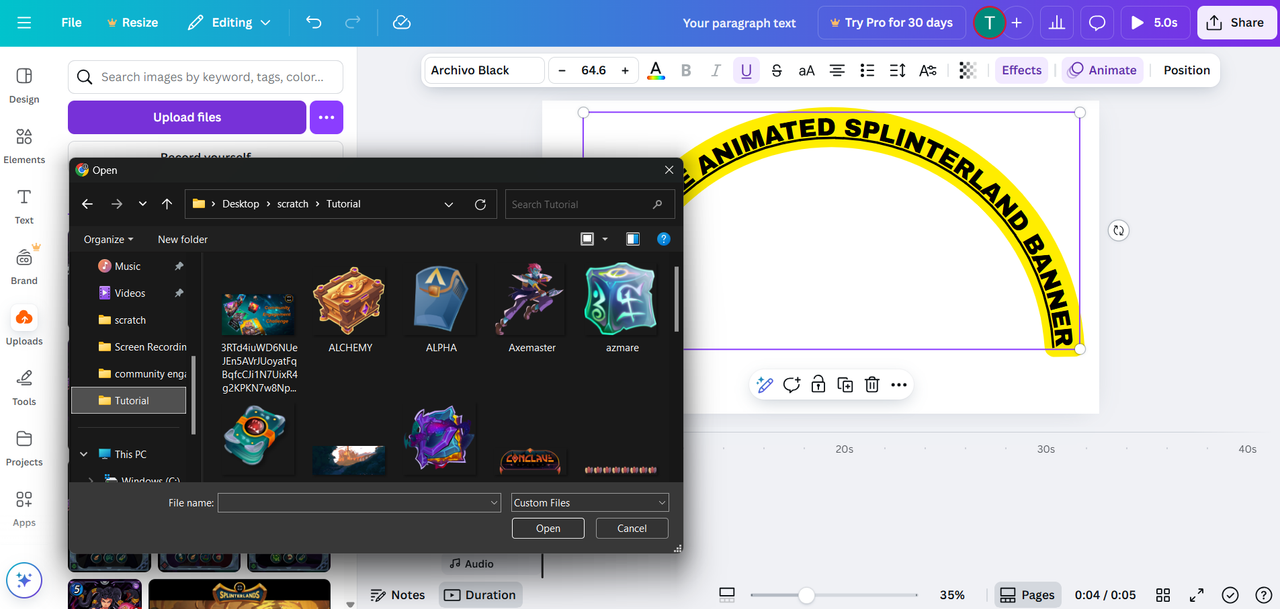Click the text color icon

pyautogui.click(x=656, y=70)
